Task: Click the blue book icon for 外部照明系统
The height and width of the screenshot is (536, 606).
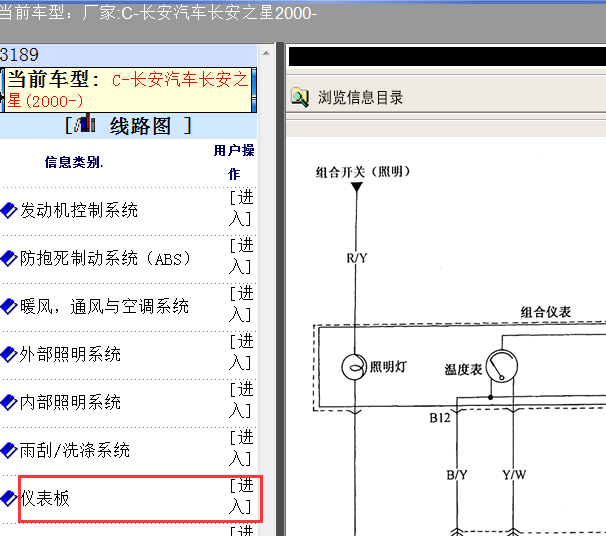Action: (x=9, y=354)
